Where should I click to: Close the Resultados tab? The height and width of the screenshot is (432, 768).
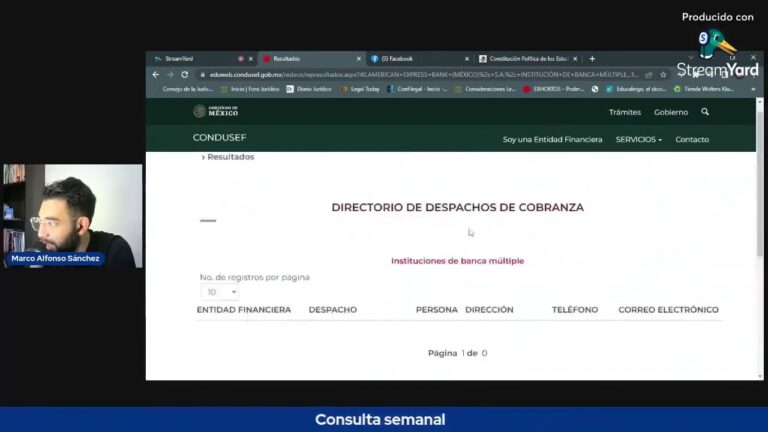point(359,59)
